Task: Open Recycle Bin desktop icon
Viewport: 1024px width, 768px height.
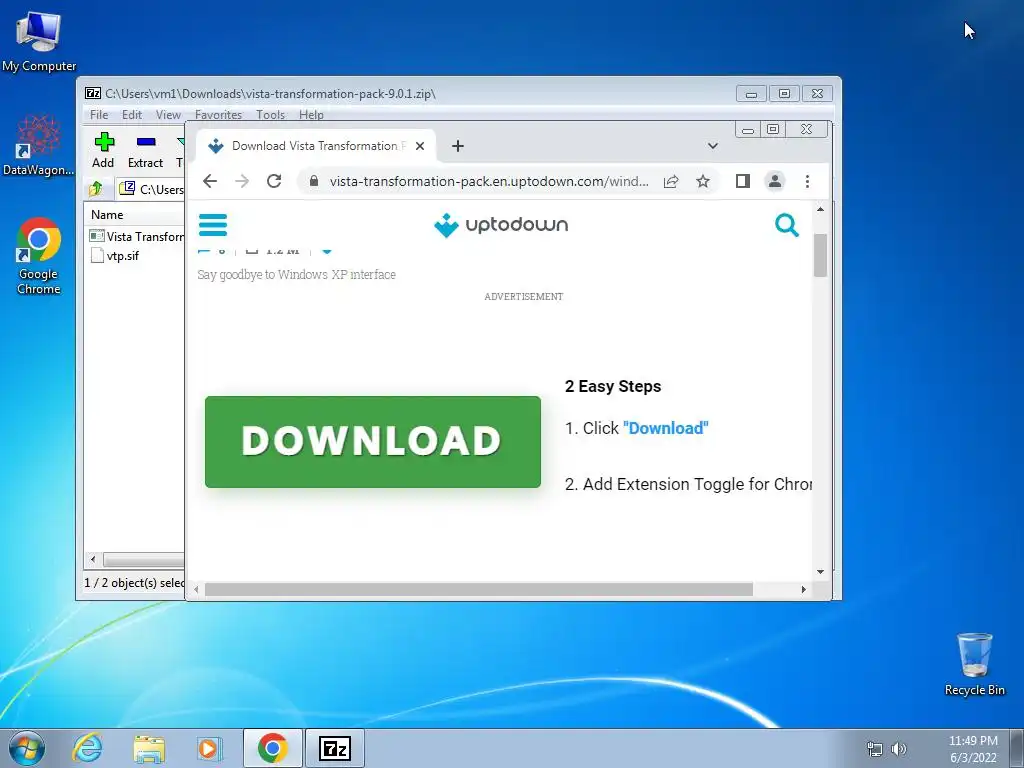Action: pyautogui.click(x=974, y=664)
